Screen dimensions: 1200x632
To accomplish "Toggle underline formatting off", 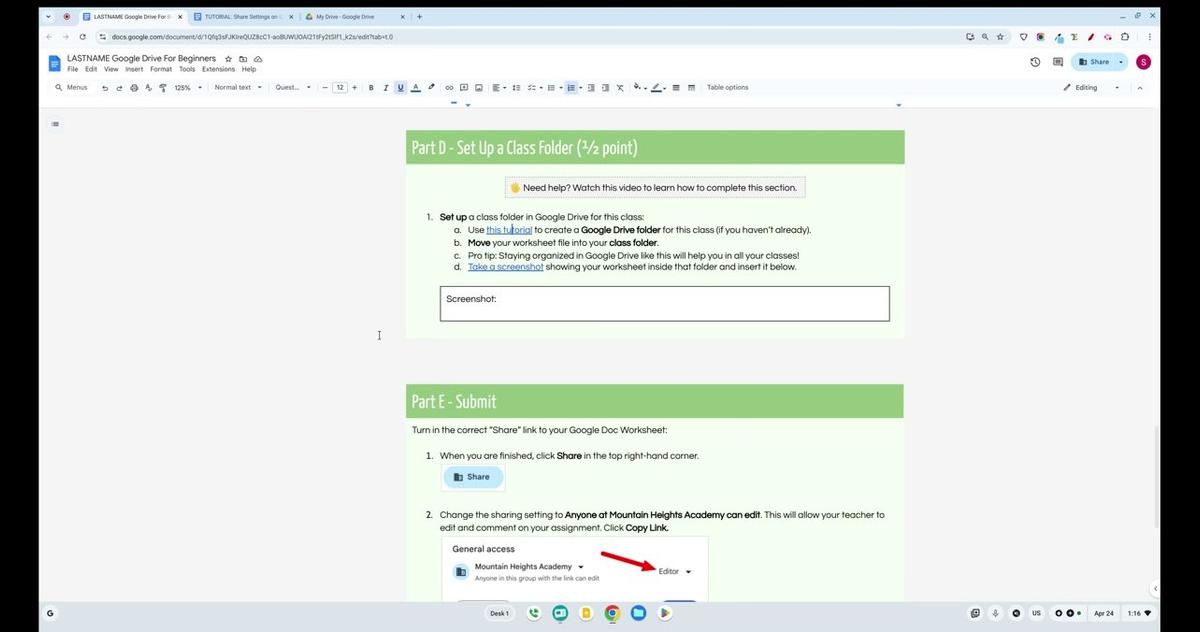I will (x=400, y=87).
